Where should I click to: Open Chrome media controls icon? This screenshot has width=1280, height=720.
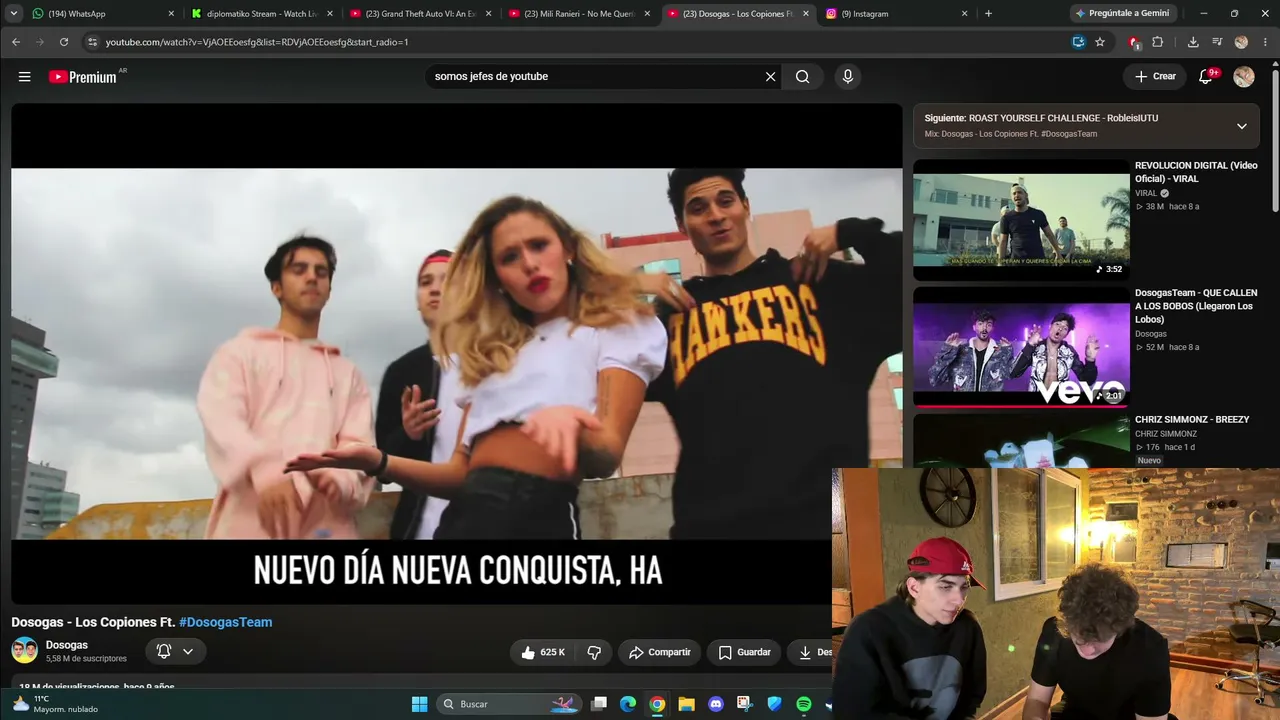coord(1217,42)
